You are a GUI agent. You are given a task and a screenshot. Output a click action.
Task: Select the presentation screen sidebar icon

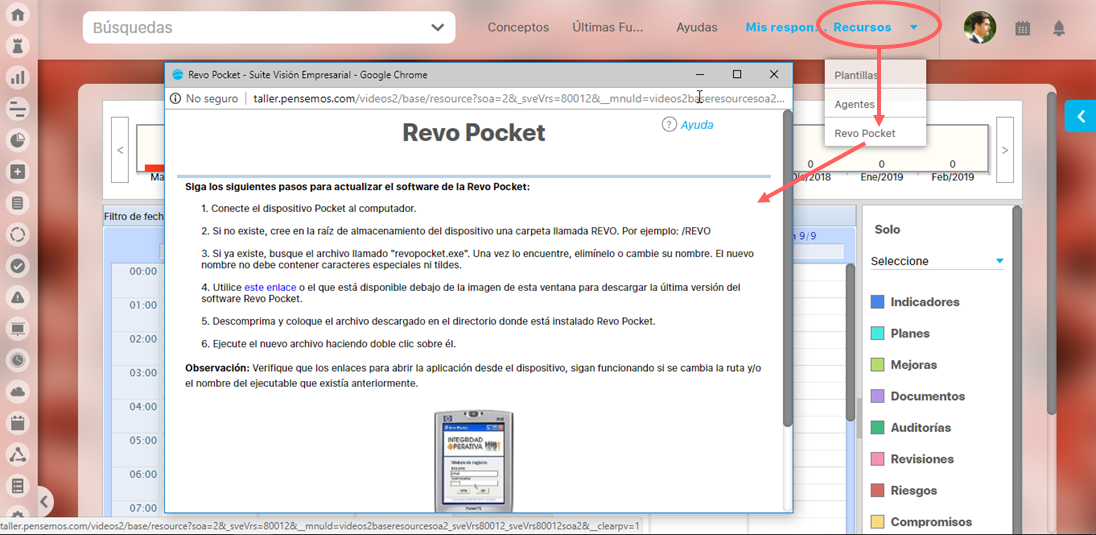pos(17,329)
